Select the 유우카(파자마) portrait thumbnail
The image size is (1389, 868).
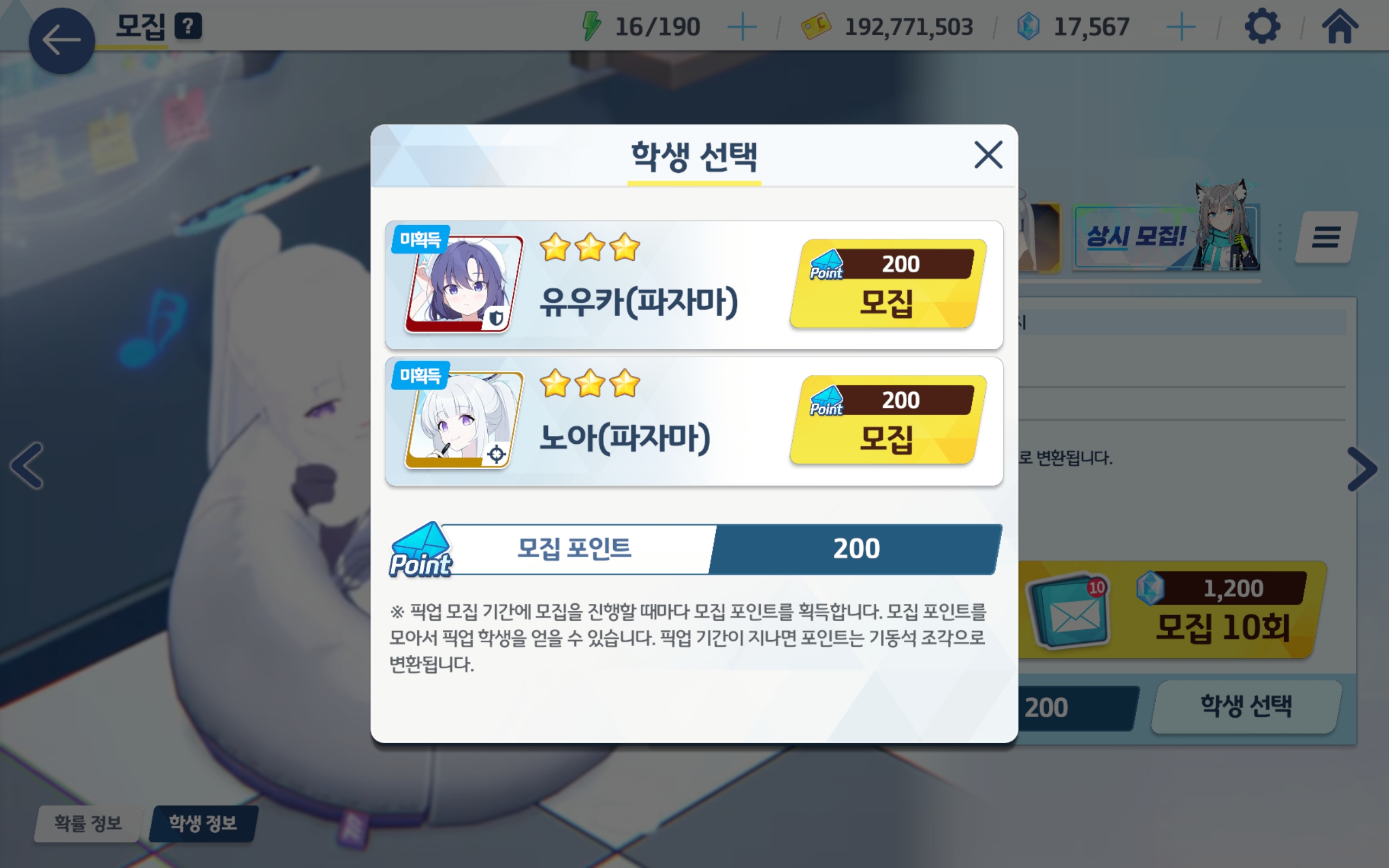point(463,284)
